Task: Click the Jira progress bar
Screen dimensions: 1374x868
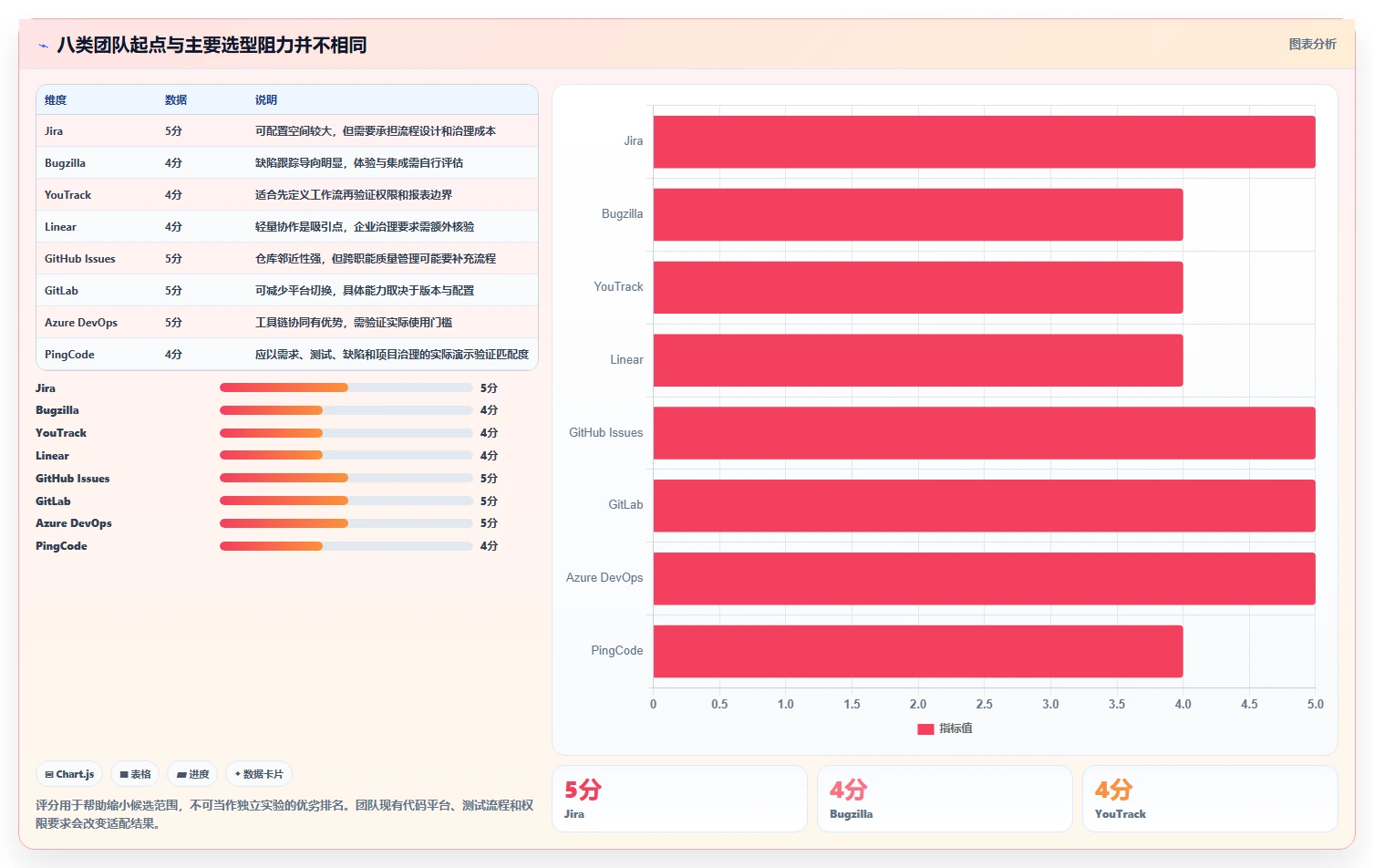Action: (x=346, y=387)
